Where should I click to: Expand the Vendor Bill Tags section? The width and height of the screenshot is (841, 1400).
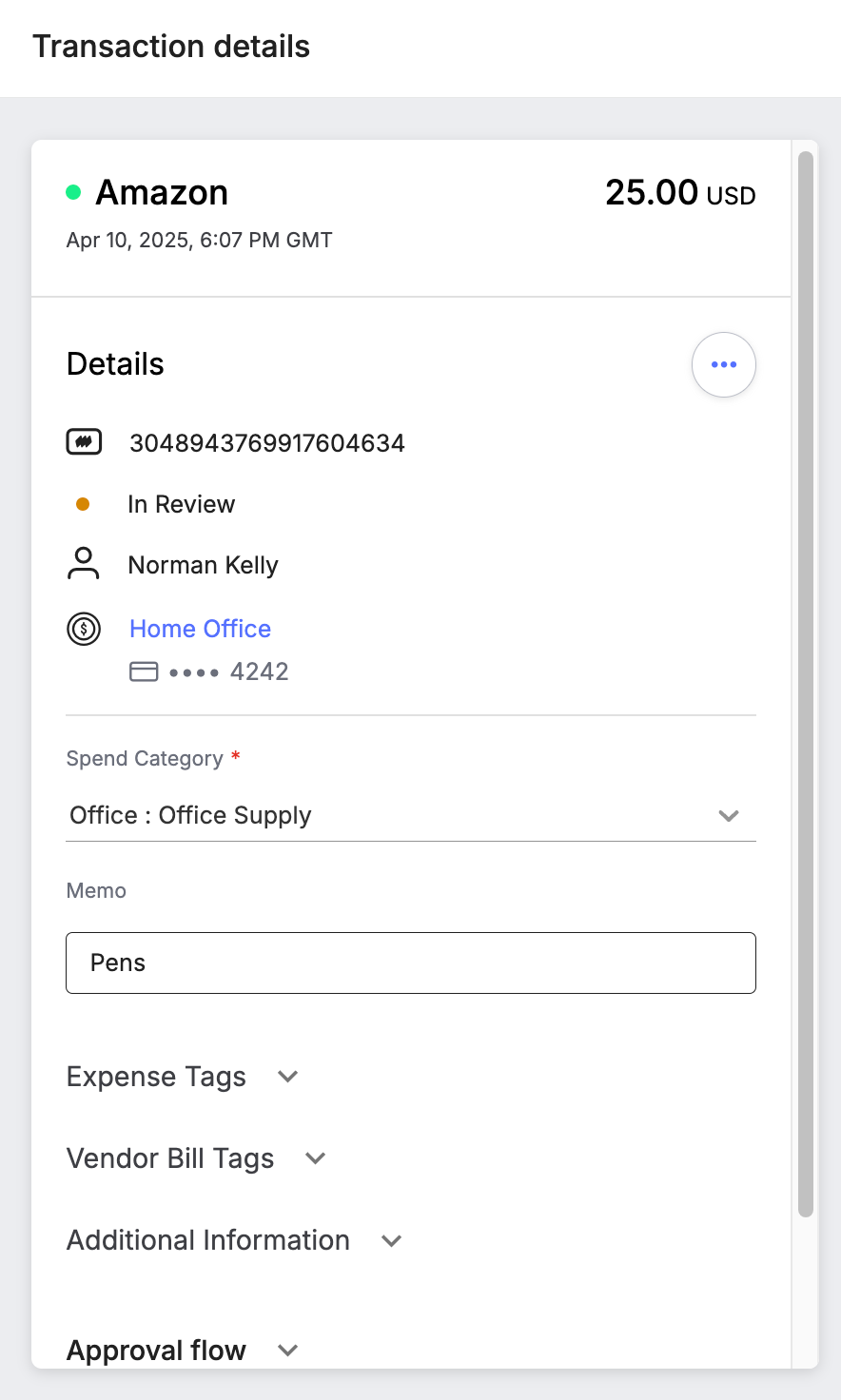[x=197, y=1158]
